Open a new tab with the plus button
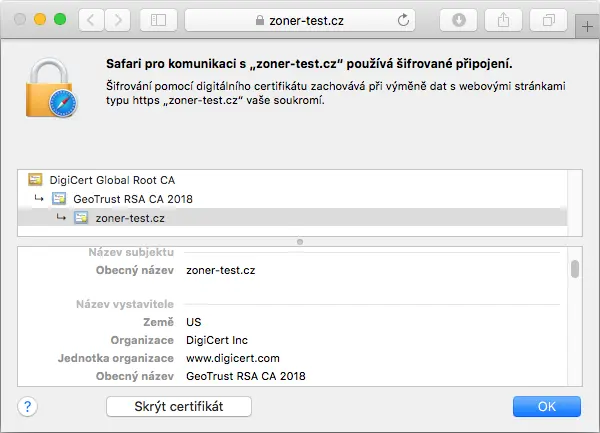This screenshot has height=433, width=600. [587, 27]
